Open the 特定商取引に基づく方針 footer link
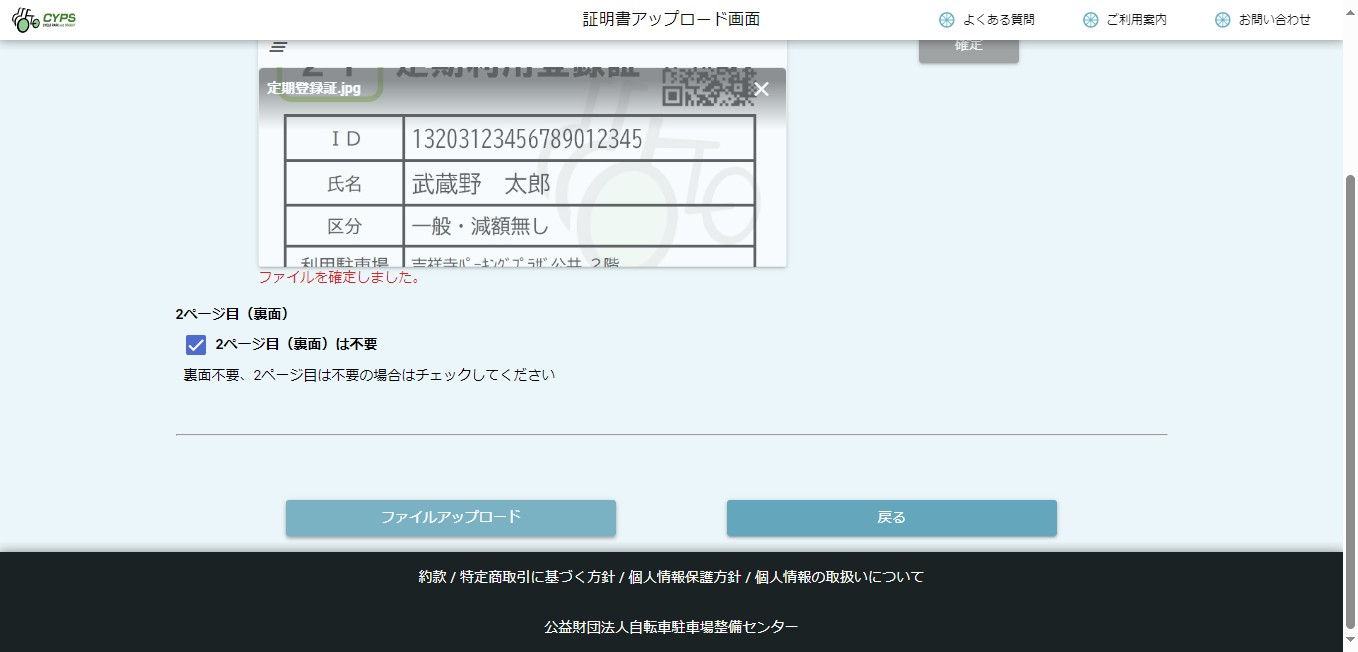This screenshot has width=1358, height=652. (537, 577)
